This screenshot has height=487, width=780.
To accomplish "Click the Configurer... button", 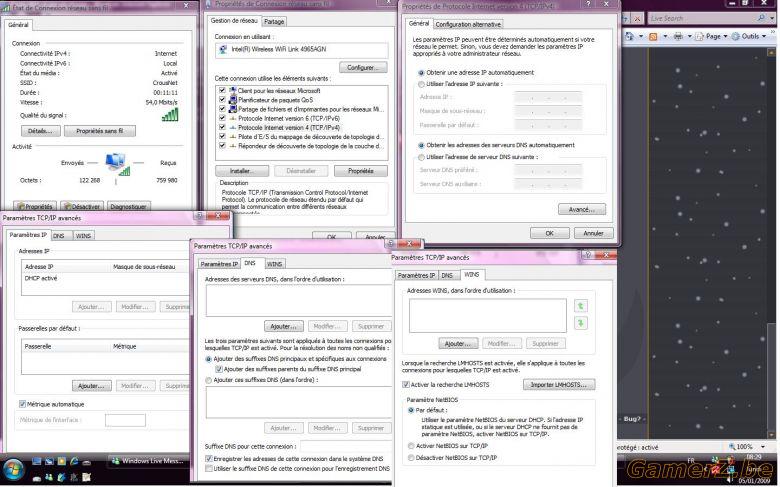I will pos(363,67).
